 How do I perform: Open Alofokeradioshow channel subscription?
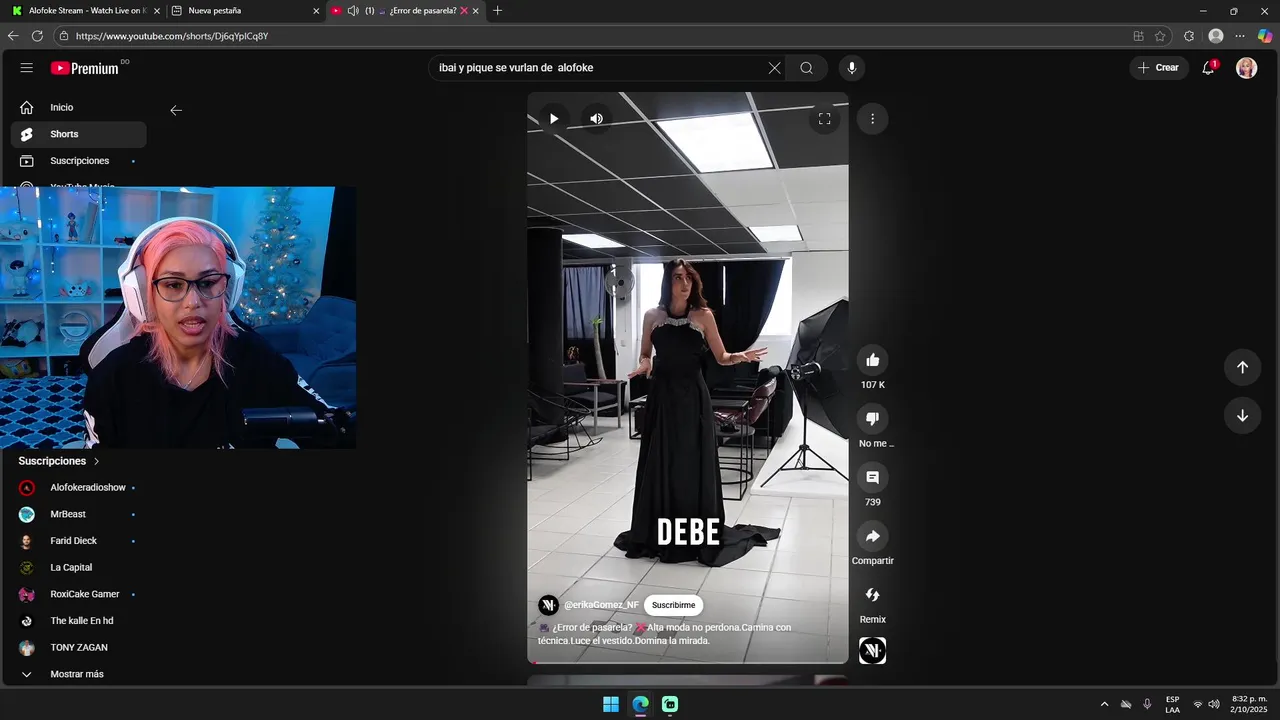(x=78, y=488)
